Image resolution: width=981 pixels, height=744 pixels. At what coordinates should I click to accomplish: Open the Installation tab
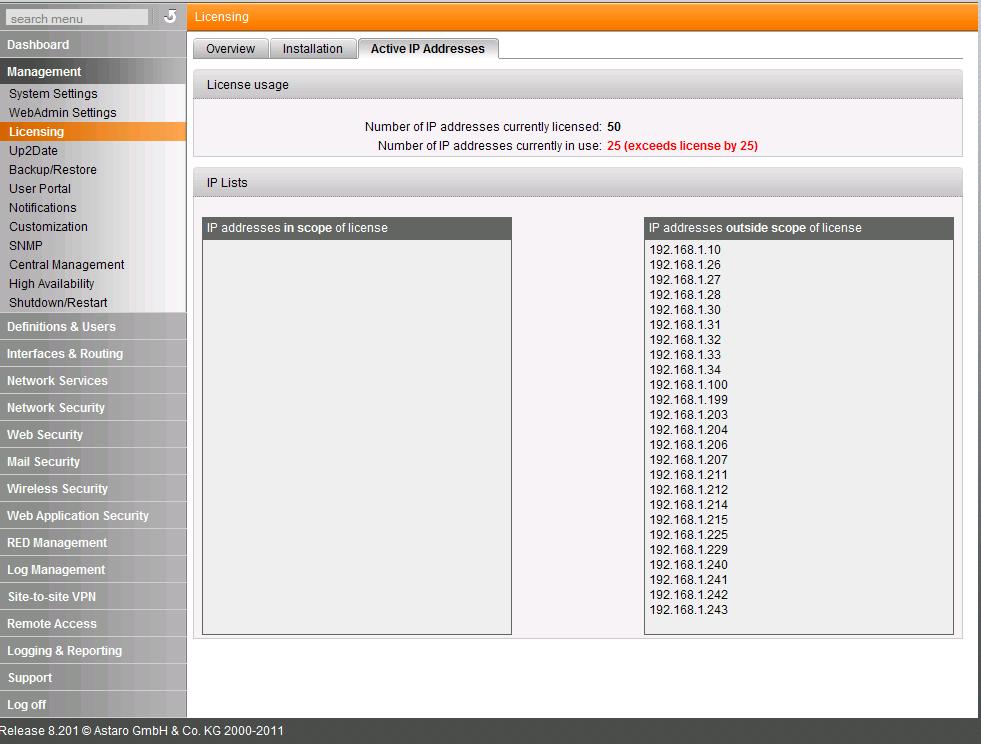(312, 49)
